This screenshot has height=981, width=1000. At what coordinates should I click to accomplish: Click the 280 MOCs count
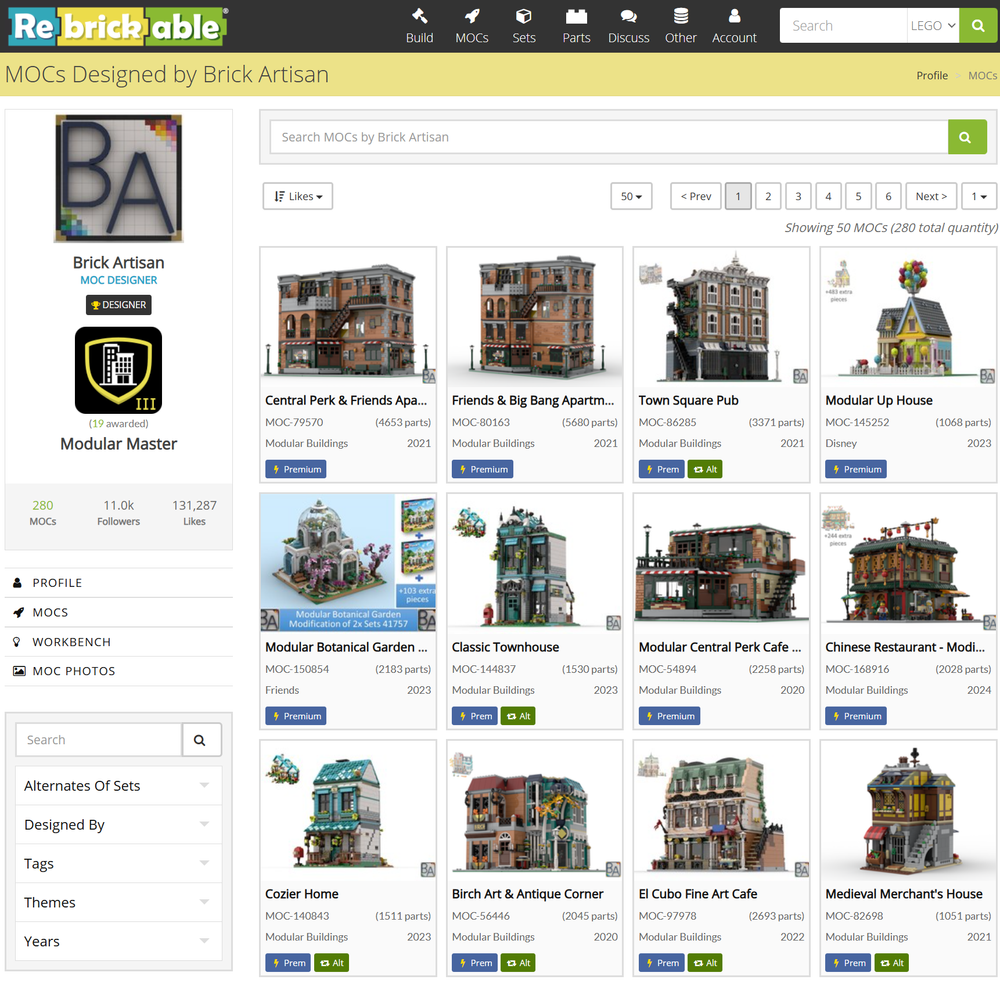point(43,513)
